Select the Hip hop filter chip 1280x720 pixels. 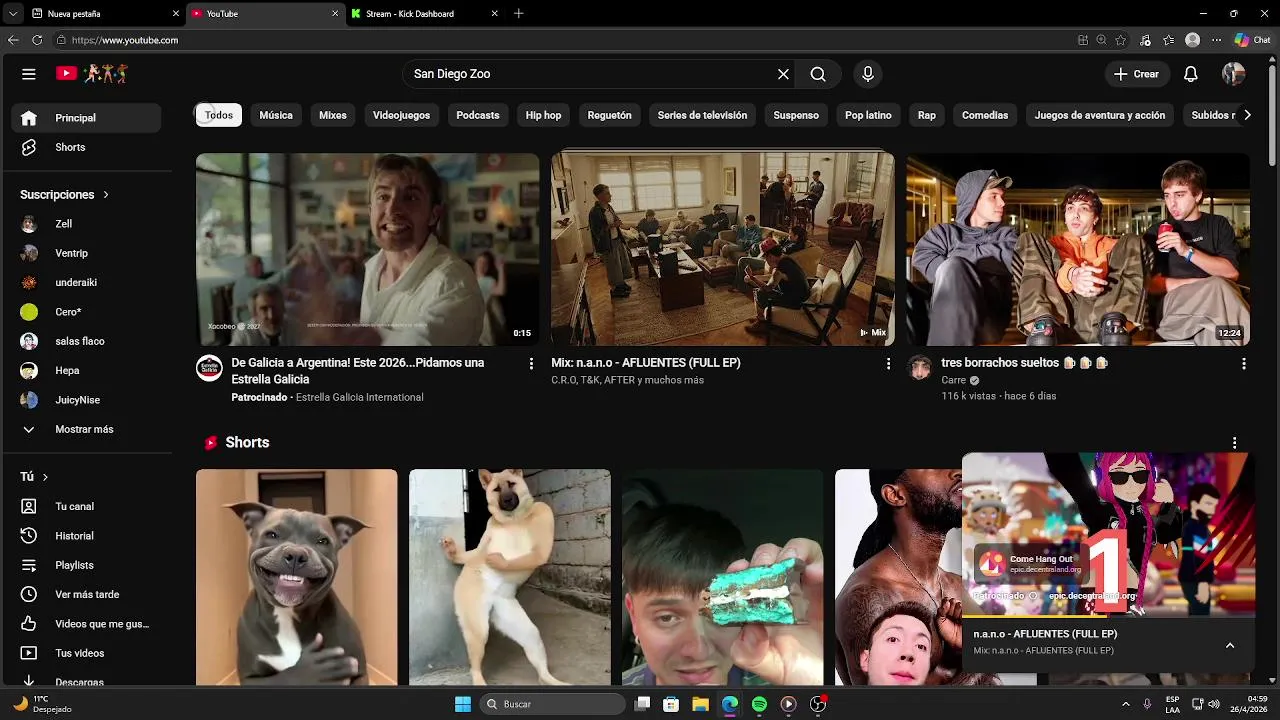[x=544, y=115]
